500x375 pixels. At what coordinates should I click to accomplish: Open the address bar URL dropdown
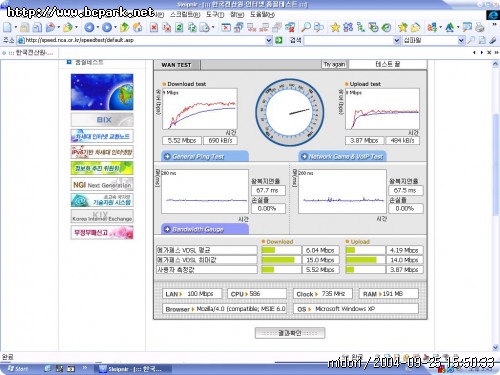click(269, 40)
